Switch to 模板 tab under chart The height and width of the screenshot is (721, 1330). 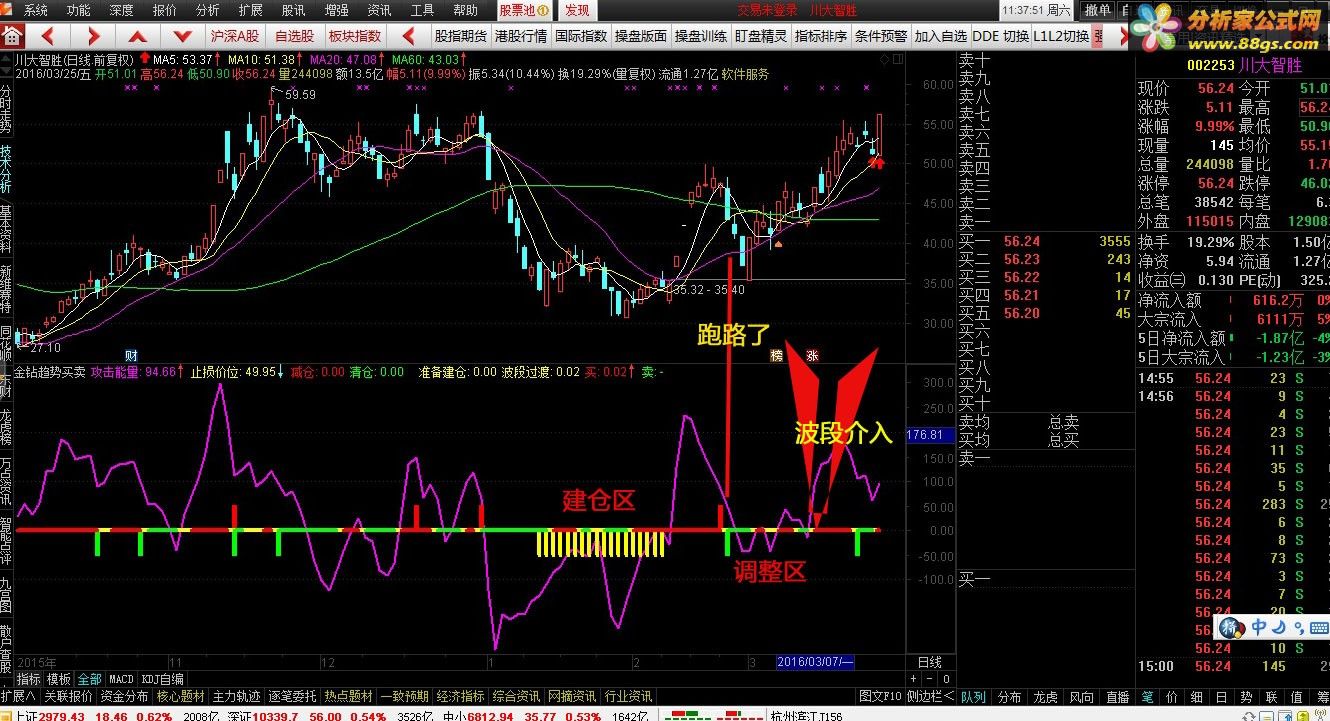[59, 679]
